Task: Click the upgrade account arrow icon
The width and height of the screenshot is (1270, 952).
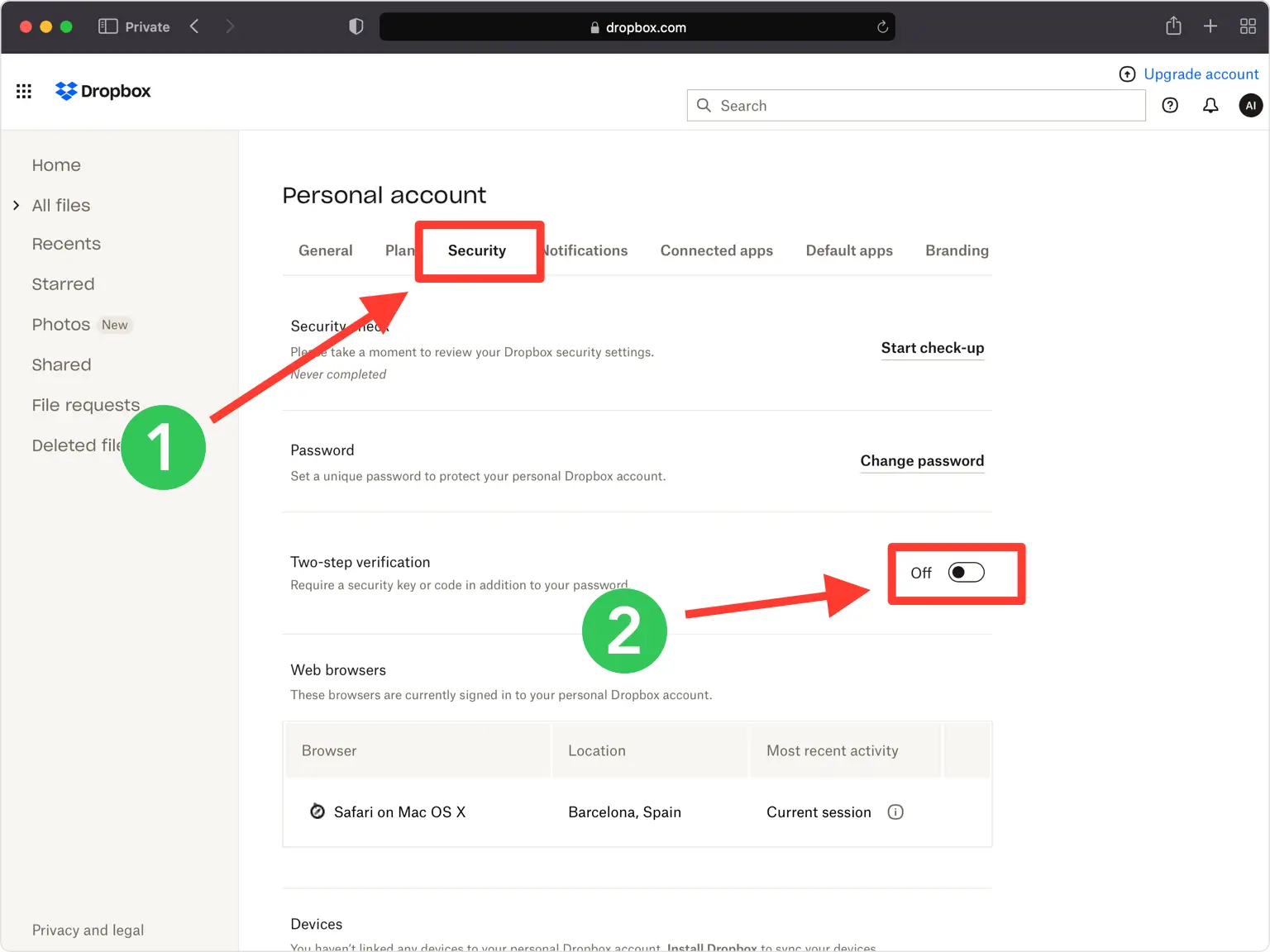Action: [x=1127, y=74]
